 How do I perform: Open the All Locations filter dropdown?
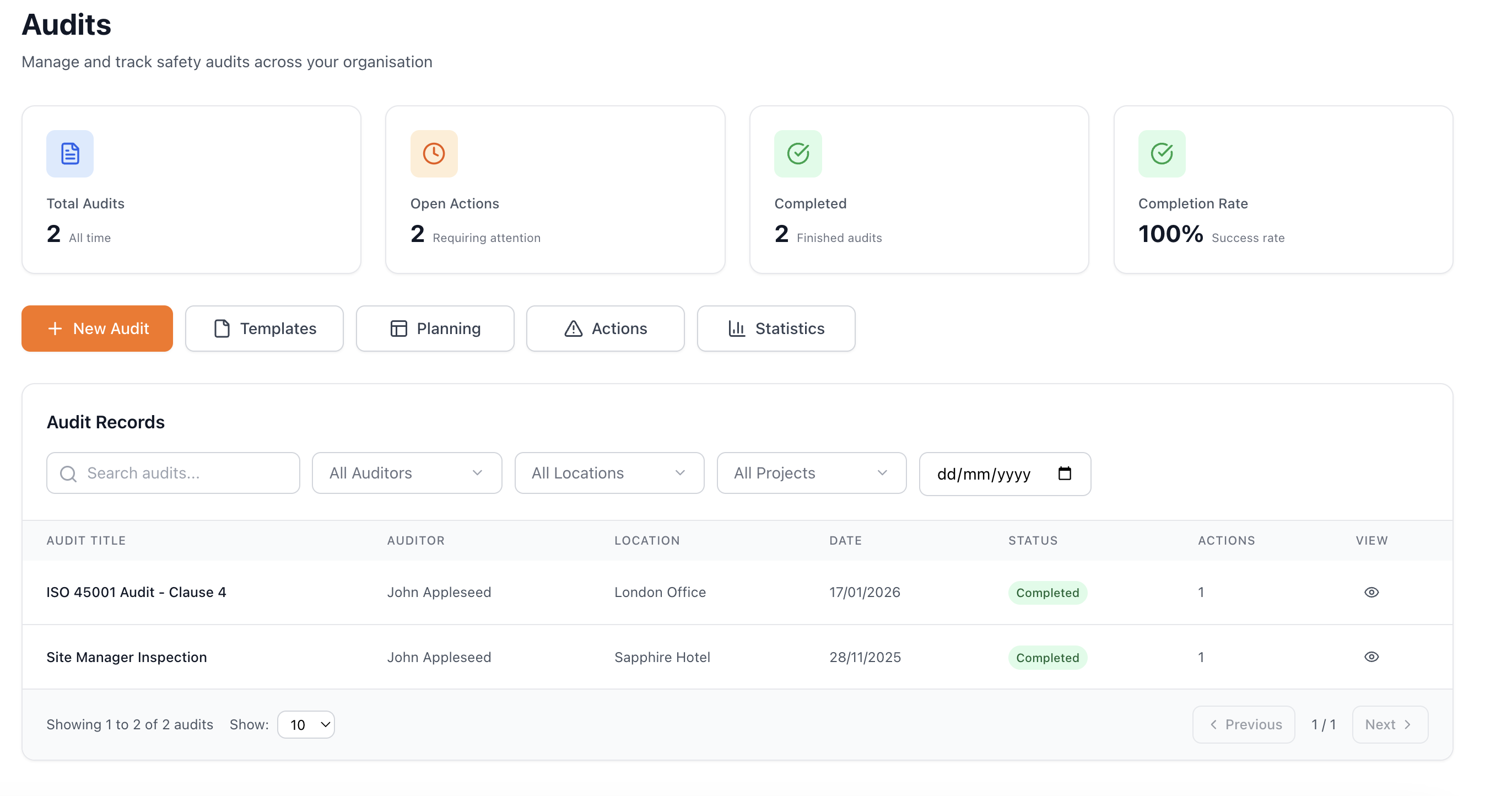click(x=609, y=472)
